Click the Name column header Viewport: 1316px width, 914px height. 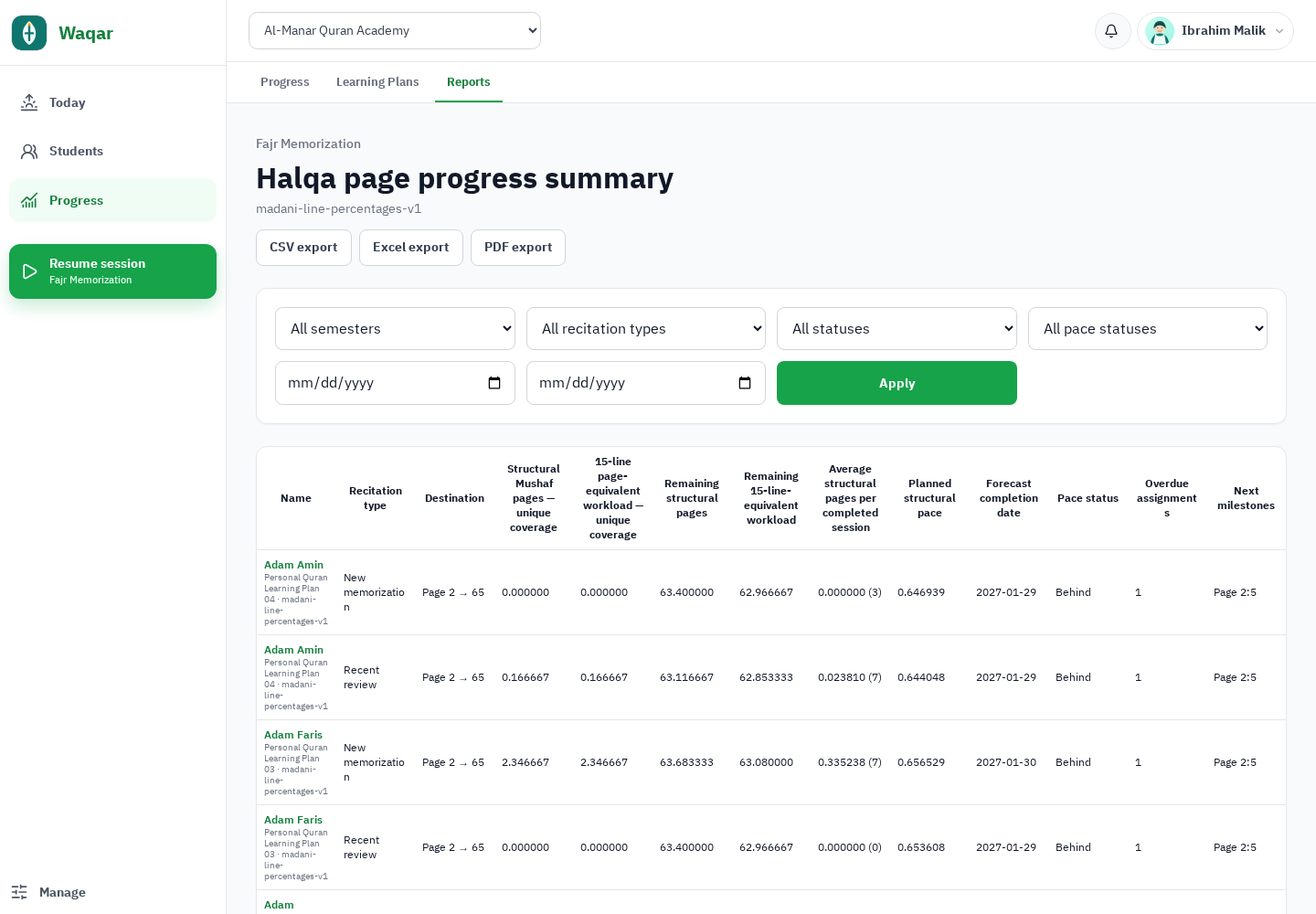click(x=296, y=498)
